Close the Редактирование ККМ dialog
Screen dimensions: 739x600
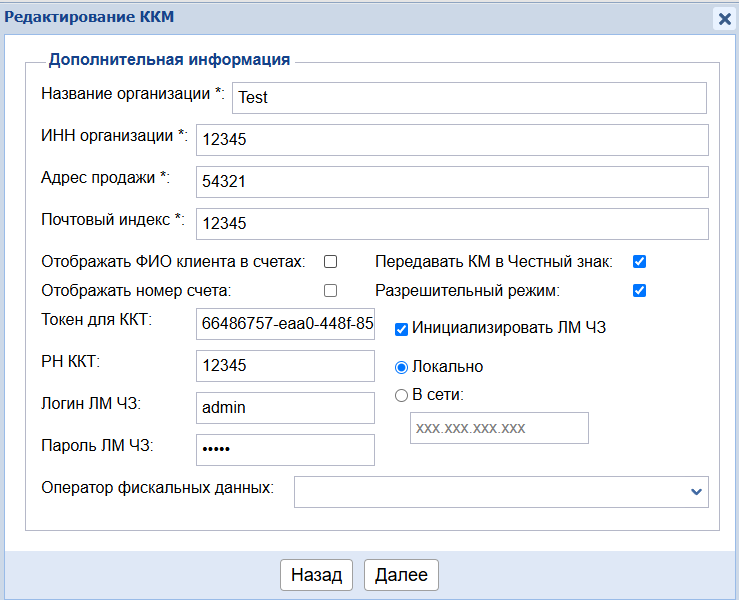pos(724,18)
